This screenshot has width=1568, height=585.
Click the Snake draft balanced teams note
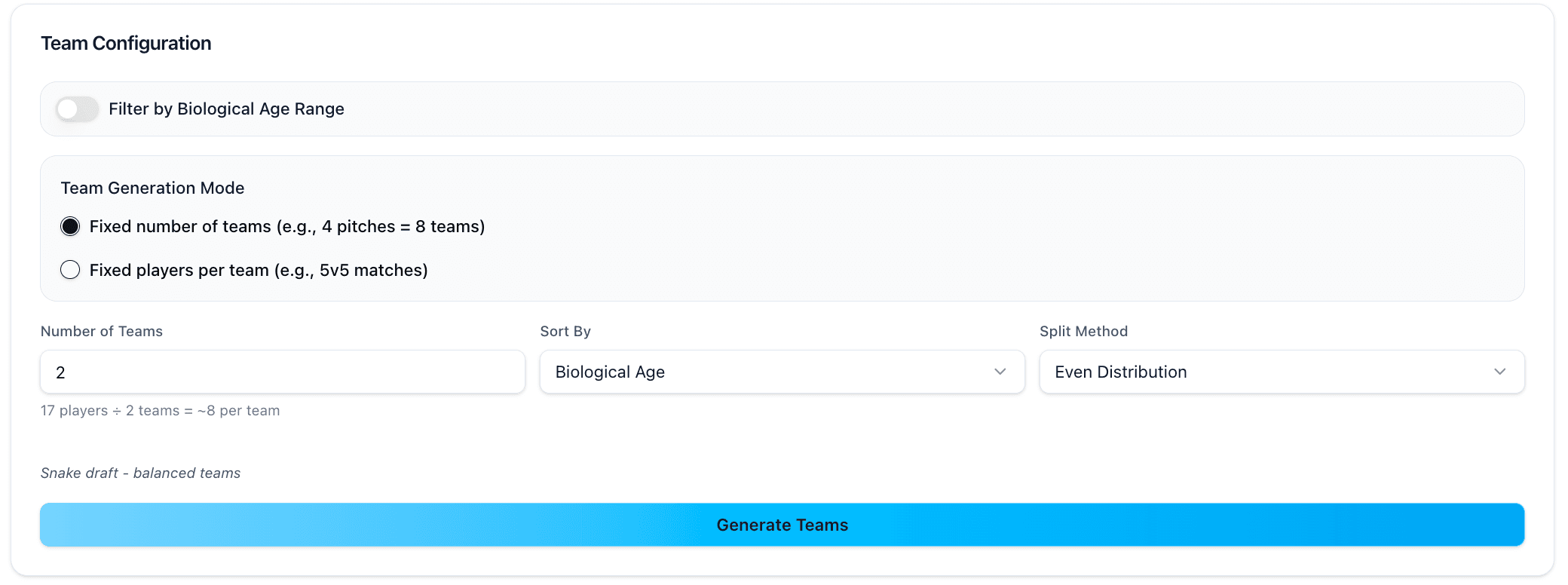(140, 473)
